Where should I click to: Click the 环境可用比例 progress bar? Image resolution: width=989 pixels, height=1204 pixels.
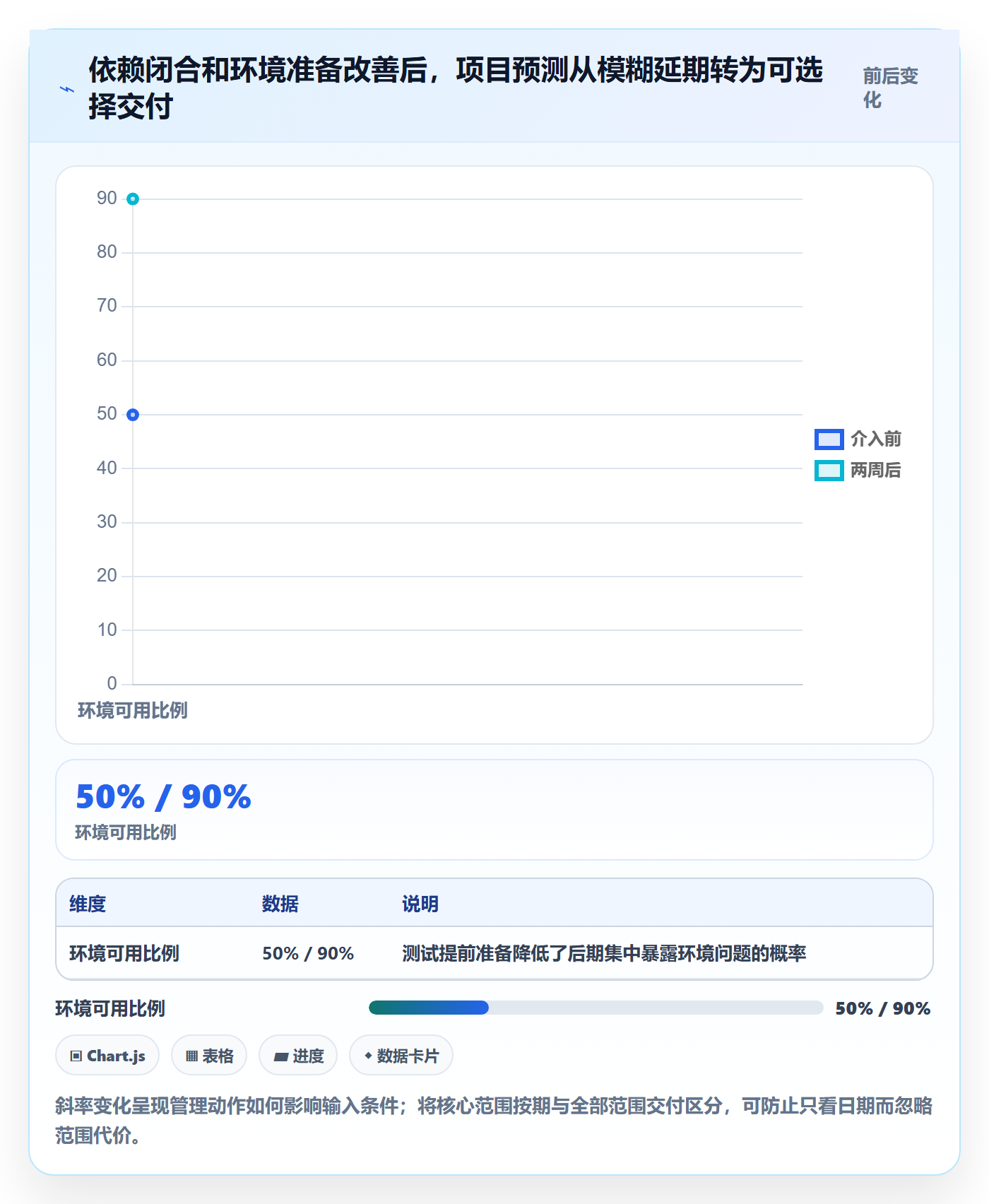point(596,1008)
